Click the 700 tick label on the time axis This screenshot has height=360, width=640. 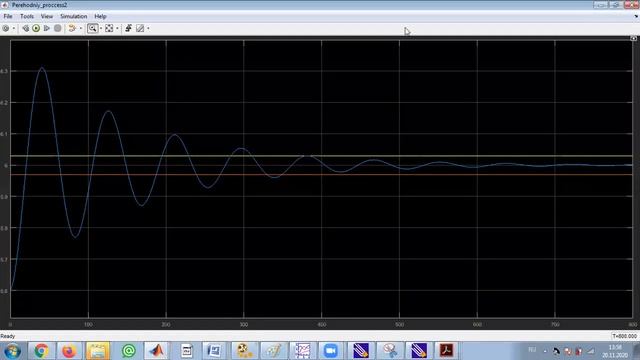555,324
